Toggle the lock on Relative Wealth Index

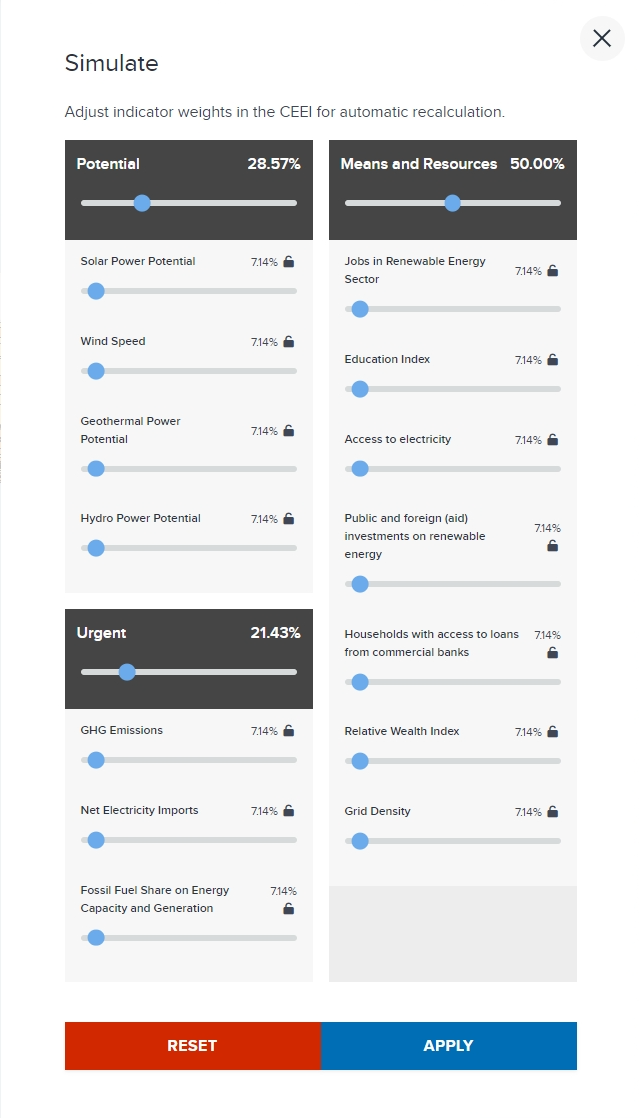coord(553,731)
